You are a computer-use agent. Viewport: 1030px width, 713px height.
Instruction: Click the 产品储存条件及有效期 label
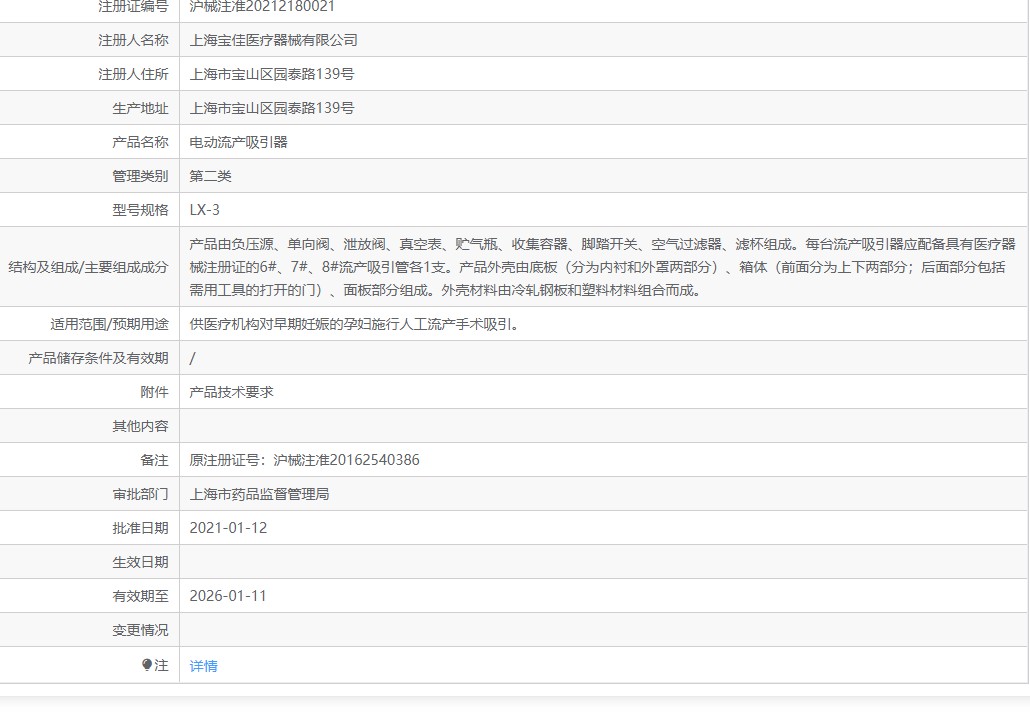(x=99, y=358)
